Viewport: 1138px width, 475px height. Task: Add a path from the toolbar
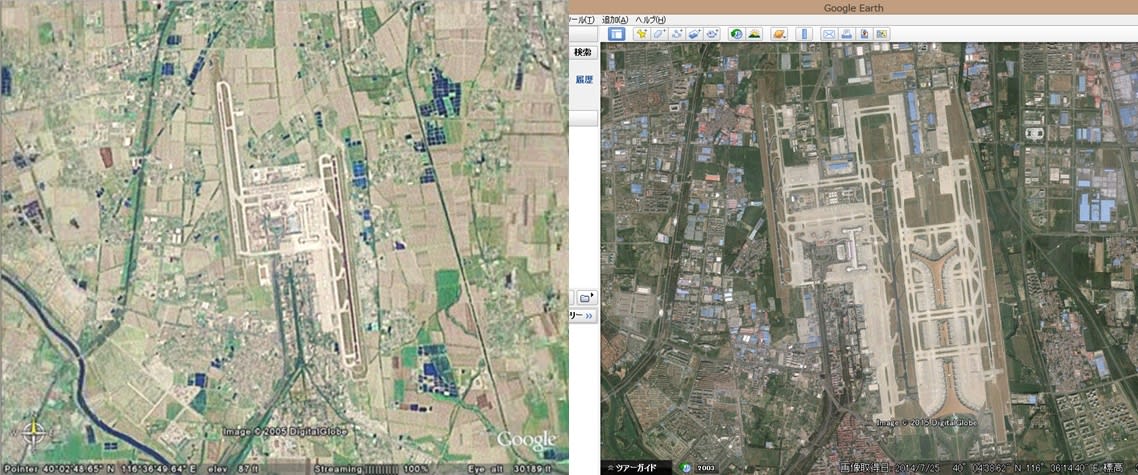676,33
